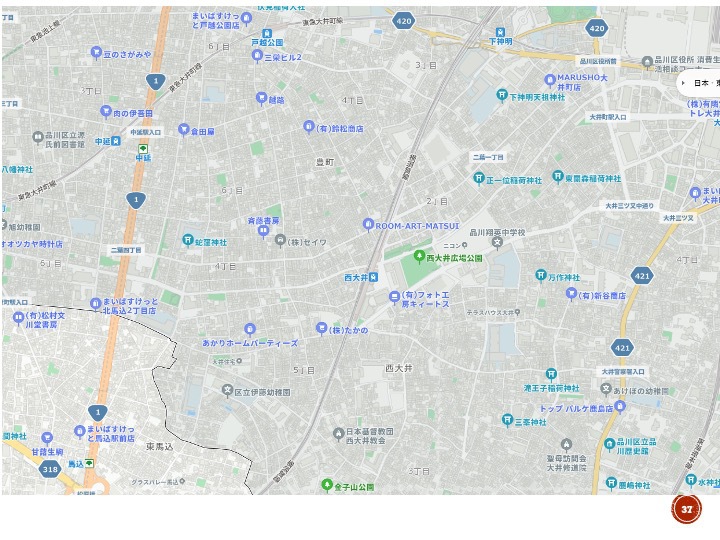Click the 蛇窪神社 shrine icon
The width and height of the screenshot is (720, 540).
click(x=187, y=240)
